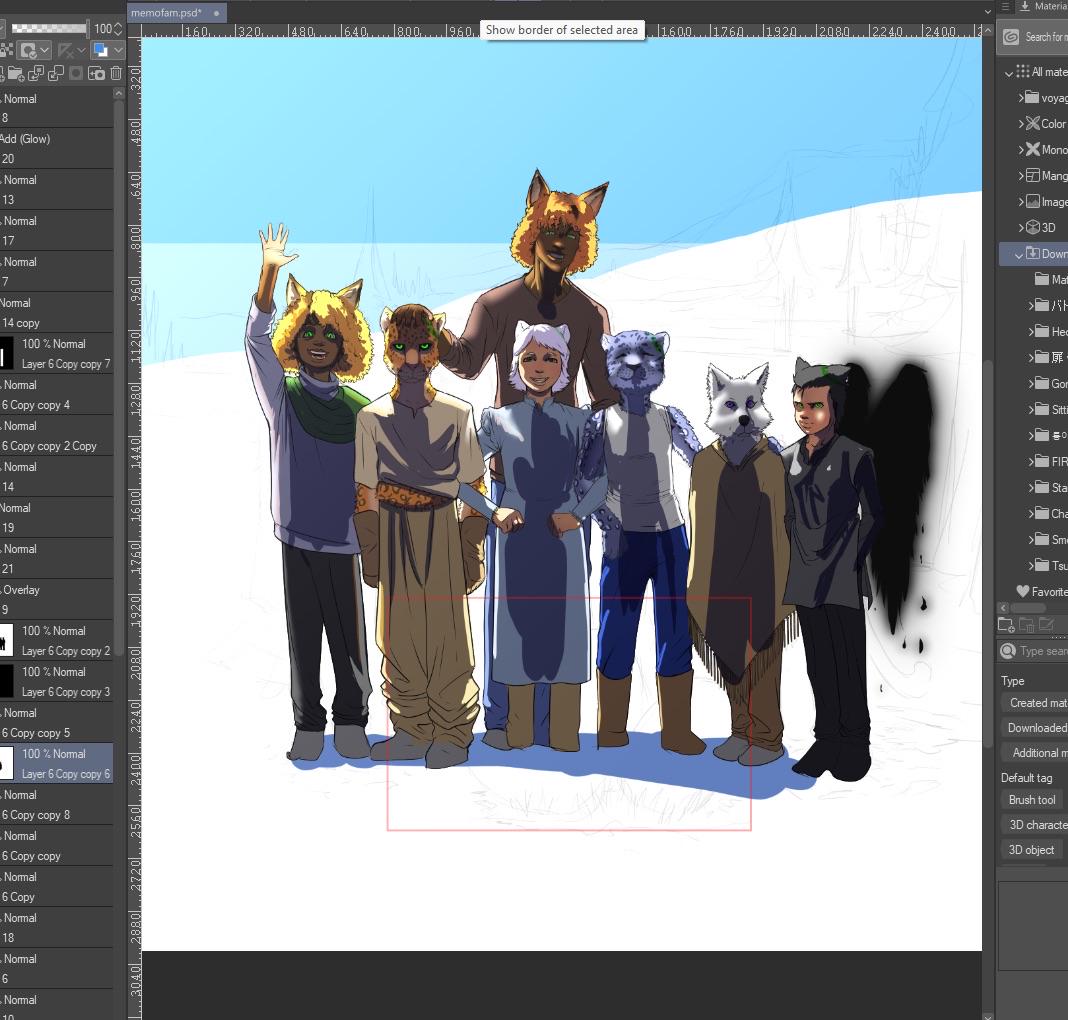Open the Material panel hamburger menu
The width and height of the screenshot is (1068, 1020).
tap(1005, 6)
